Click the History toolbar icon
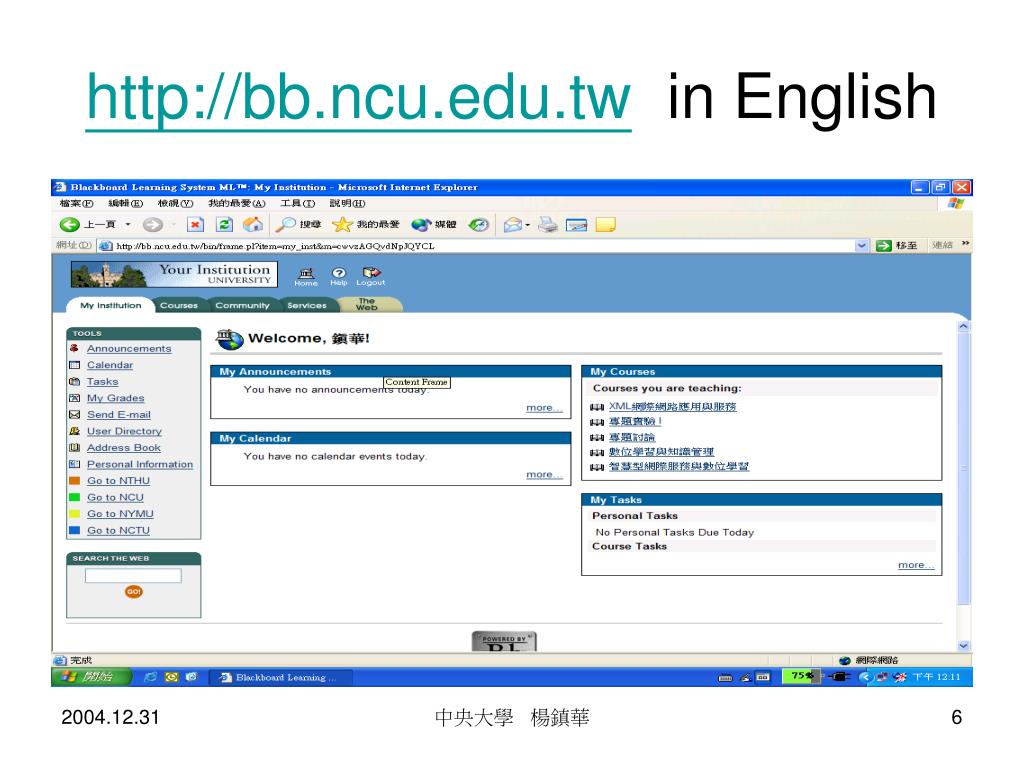This screenshot has height=768, width=1024. [x=479, y=225]
